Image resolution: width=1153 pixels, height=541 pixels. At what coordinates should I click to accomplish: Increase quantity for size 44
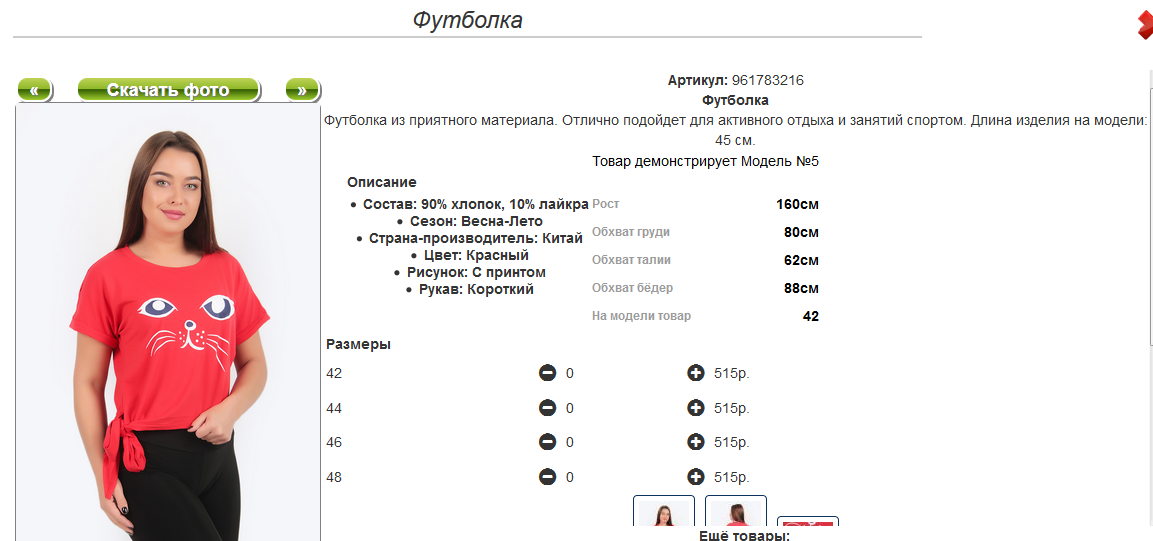696,408
